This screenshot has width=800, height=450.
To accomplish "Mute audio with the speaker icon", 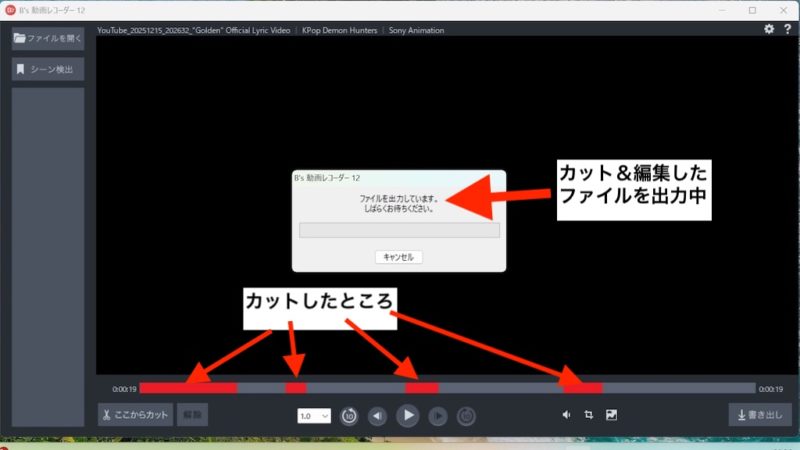I will [x=566, y=415].
